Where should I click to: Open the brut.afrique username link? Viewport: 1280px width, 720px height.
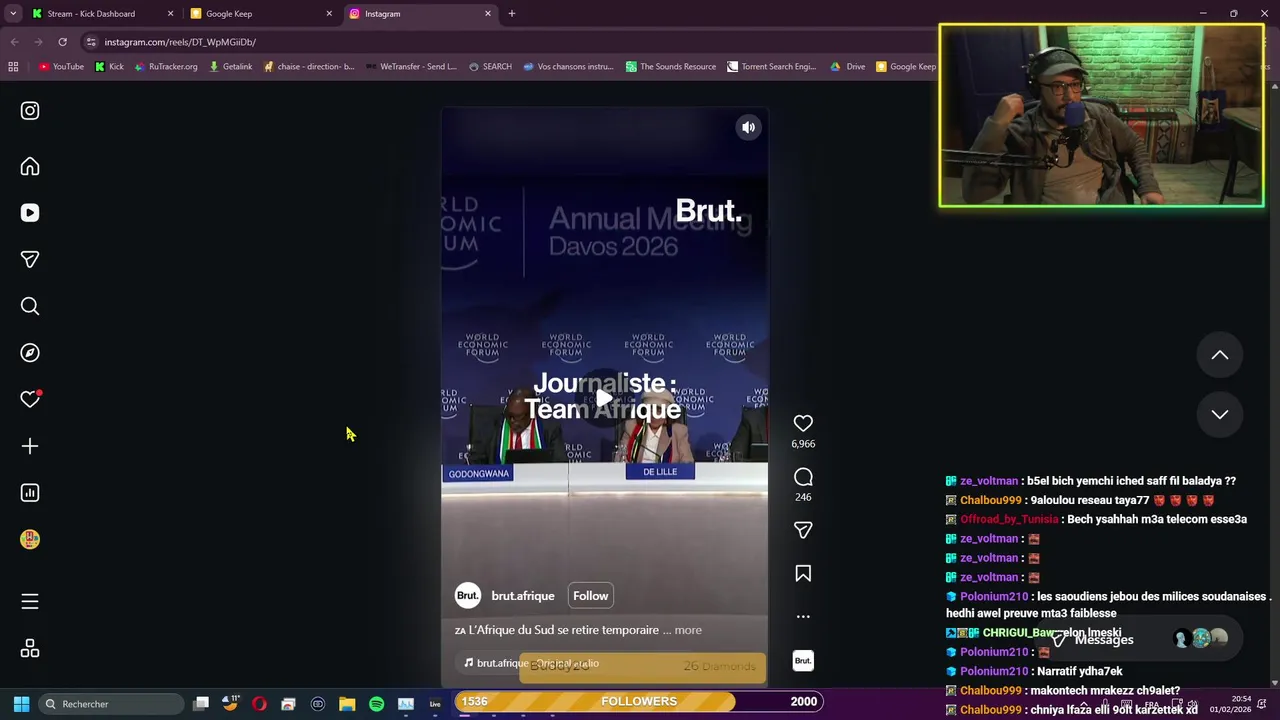(x=523, y=596)
